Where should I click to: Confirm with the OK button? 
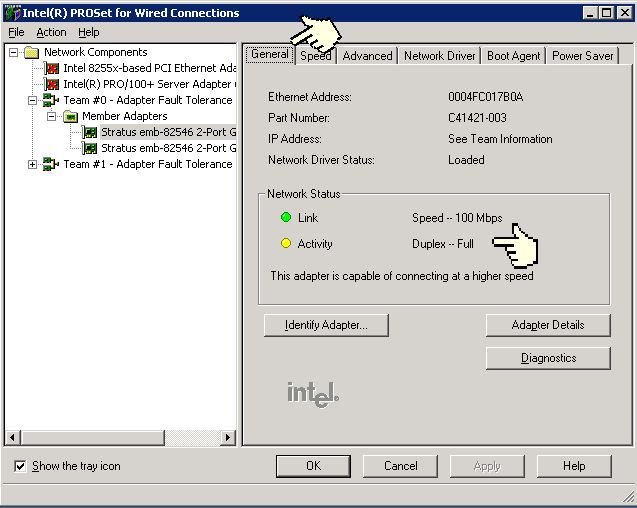(x=313, y=466)
